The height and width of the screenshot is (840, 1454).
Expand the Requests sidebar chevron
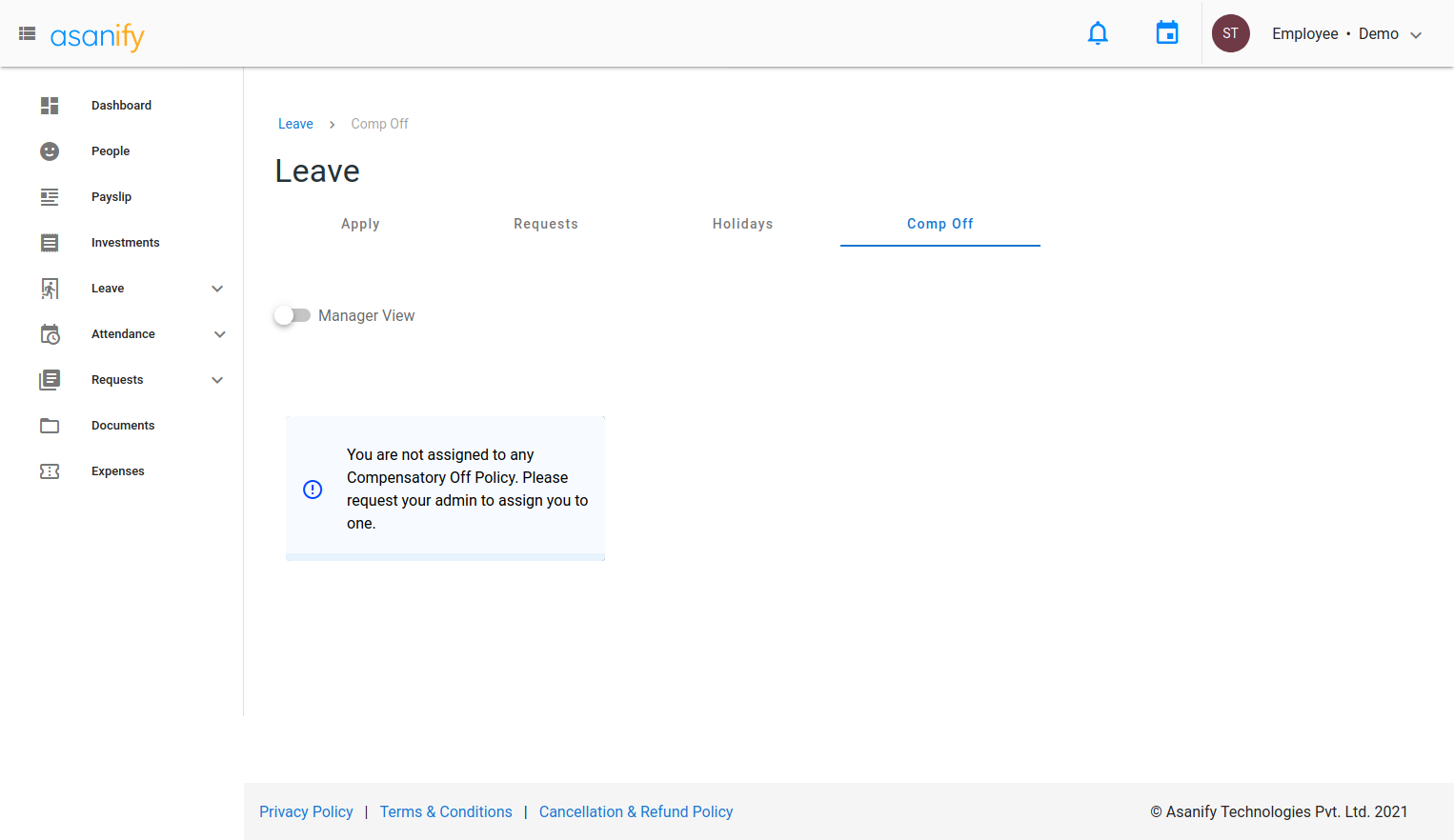(x=217, y=380)
